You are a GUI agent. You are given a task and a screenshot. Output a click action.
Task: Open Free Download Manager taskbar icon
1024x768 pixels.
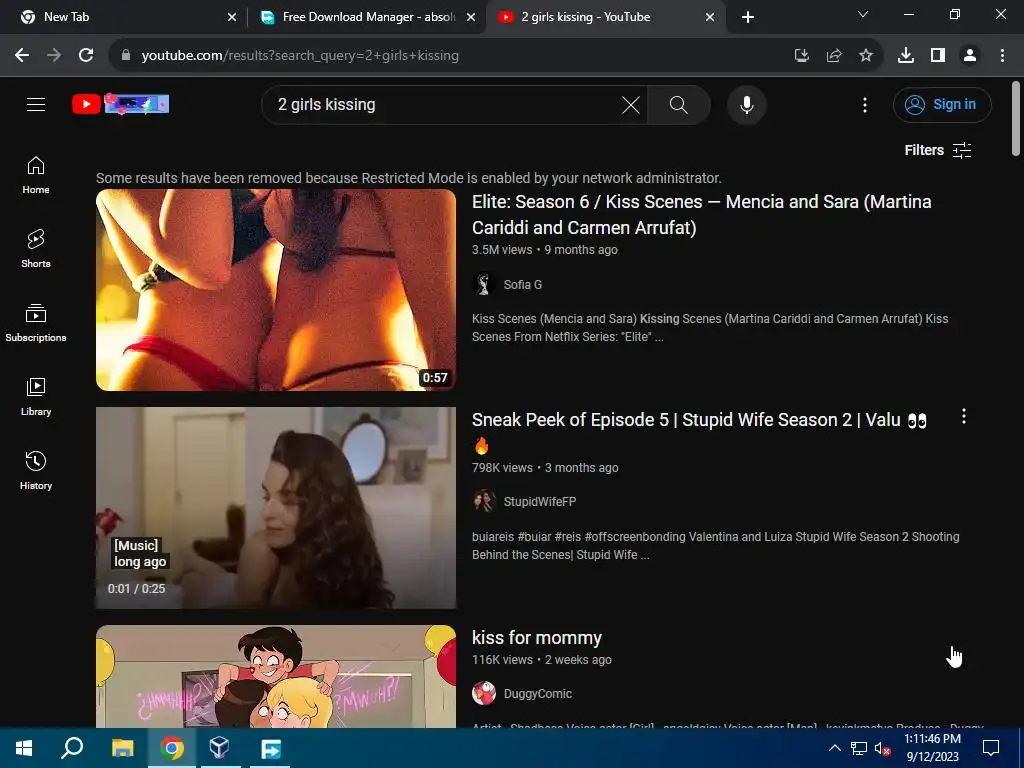270,748
